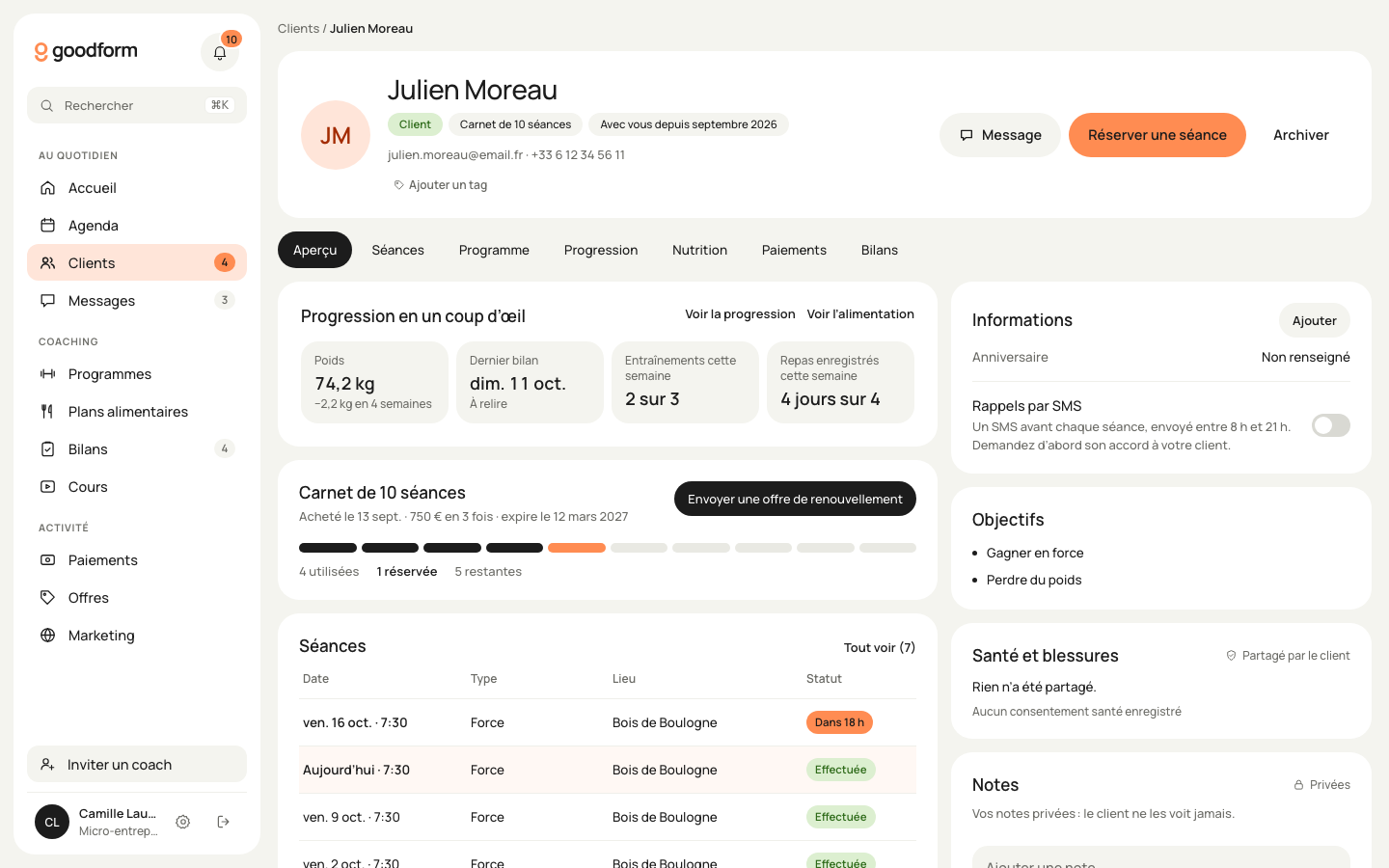Follow the Voir la progression link
The height and width of the screenshot is (868, 1389).
[x=740, y=314]
